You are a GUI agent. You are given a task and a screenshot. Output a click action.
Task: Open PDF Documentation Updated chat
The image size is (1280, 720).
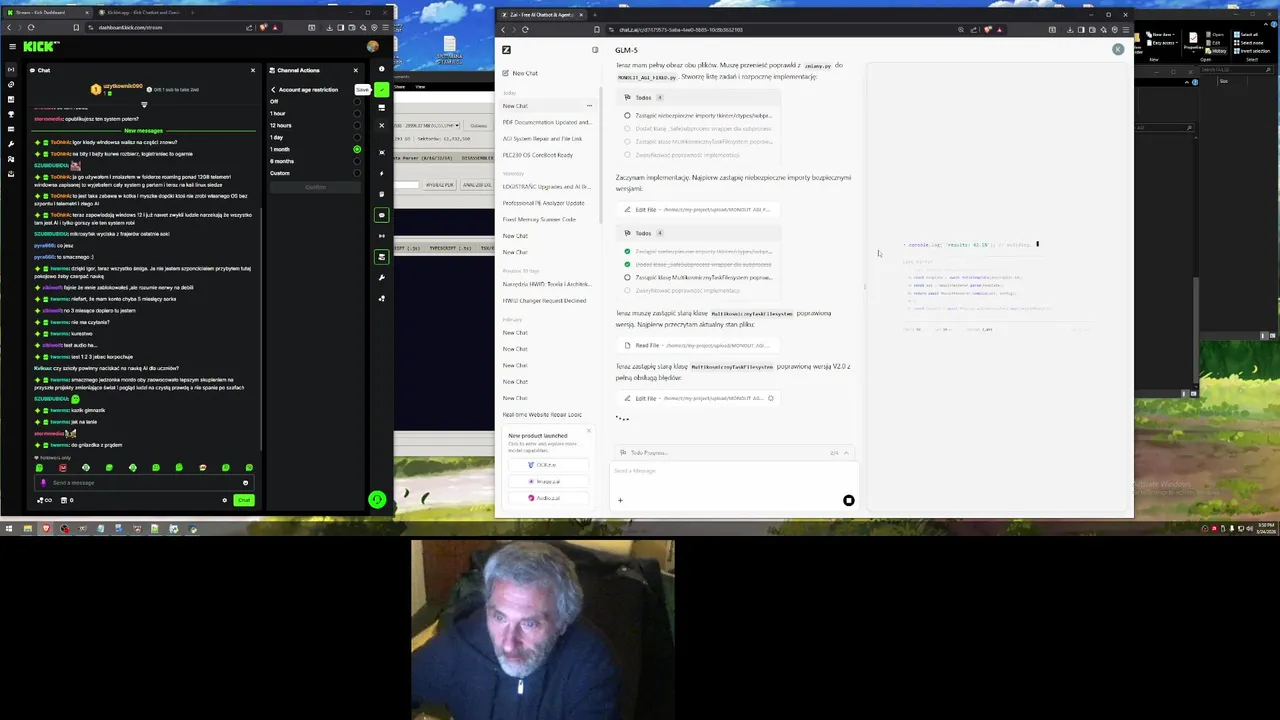pos(546,122)
